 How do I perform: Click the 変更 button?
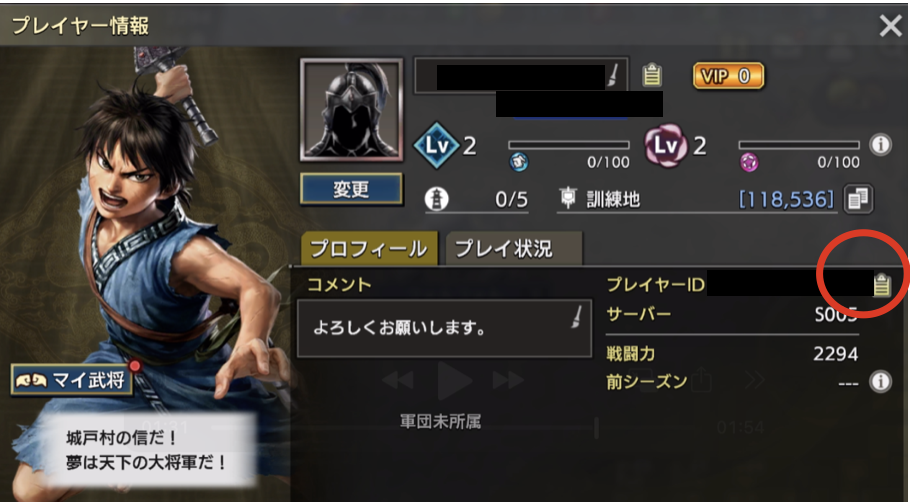pos(351,189)
